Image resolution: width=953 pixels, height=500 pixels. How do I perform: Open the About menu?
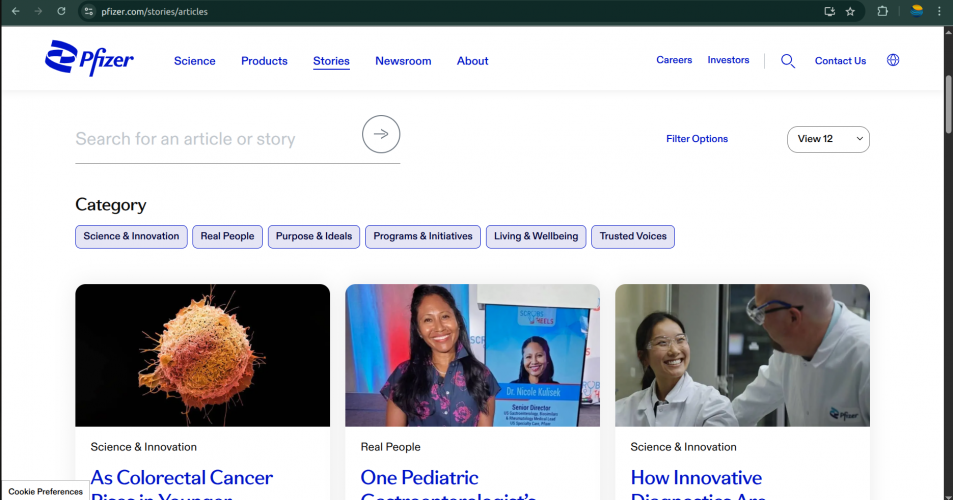(472, 61)
